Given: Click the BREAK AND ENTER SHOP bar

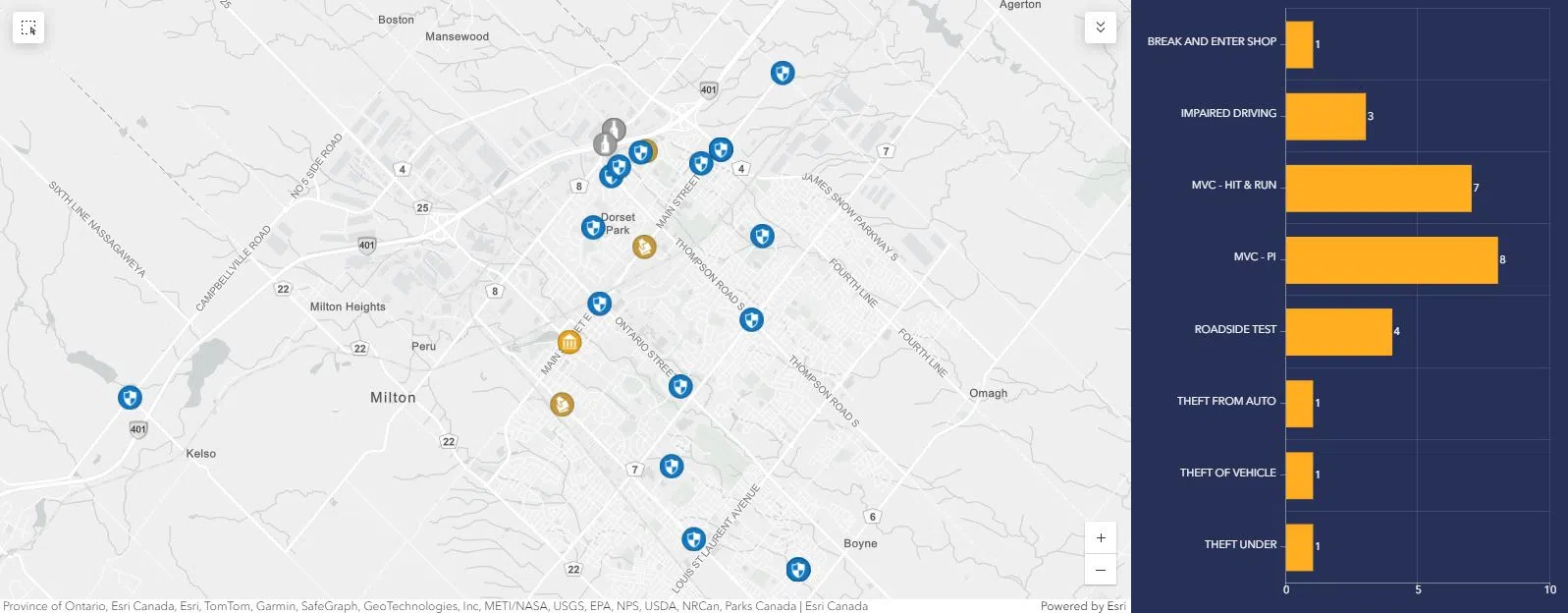Looking at the screenshot, I should pos(1299,45).
